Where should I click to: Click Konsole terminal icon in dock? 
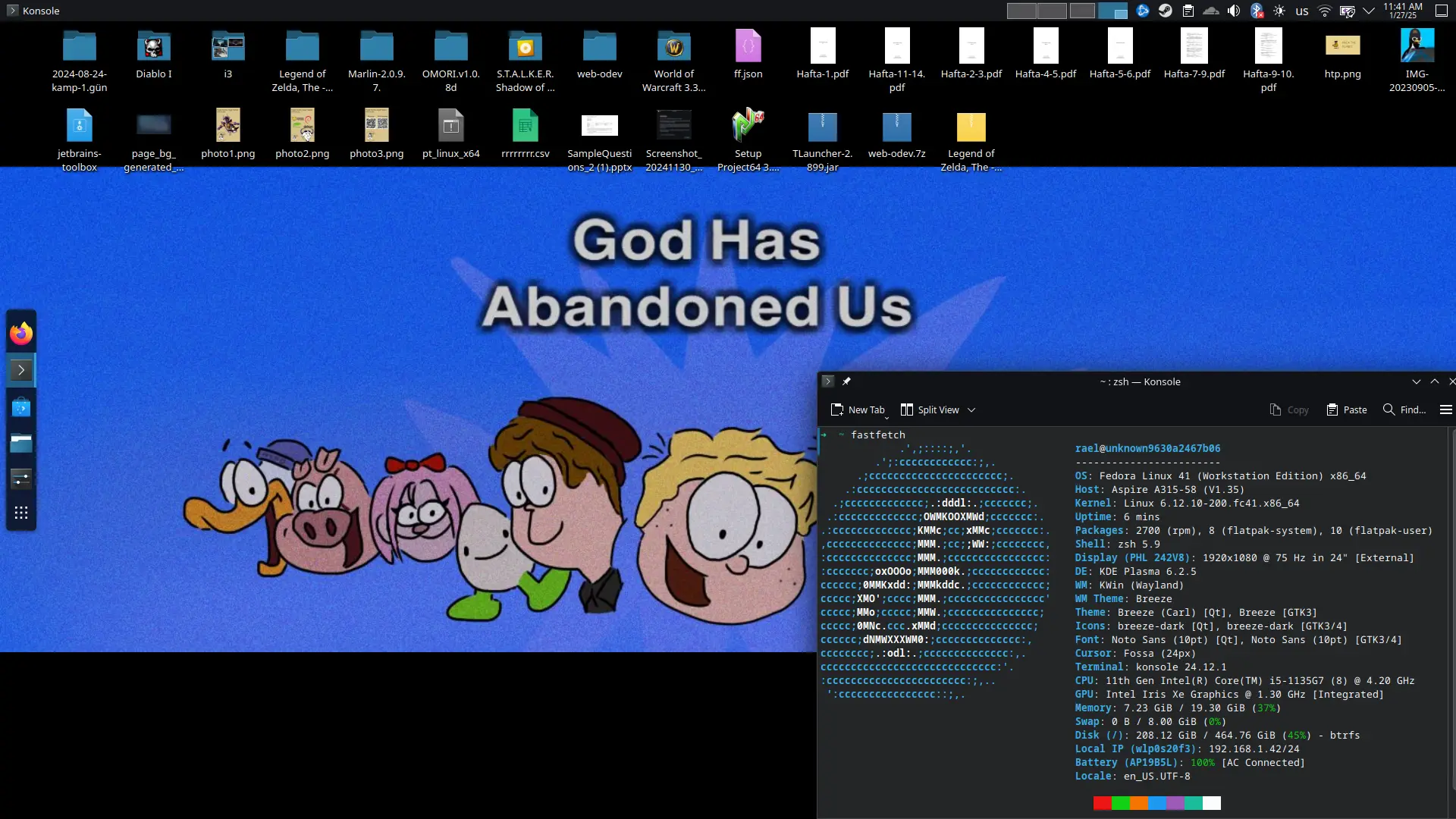(21, 370)
